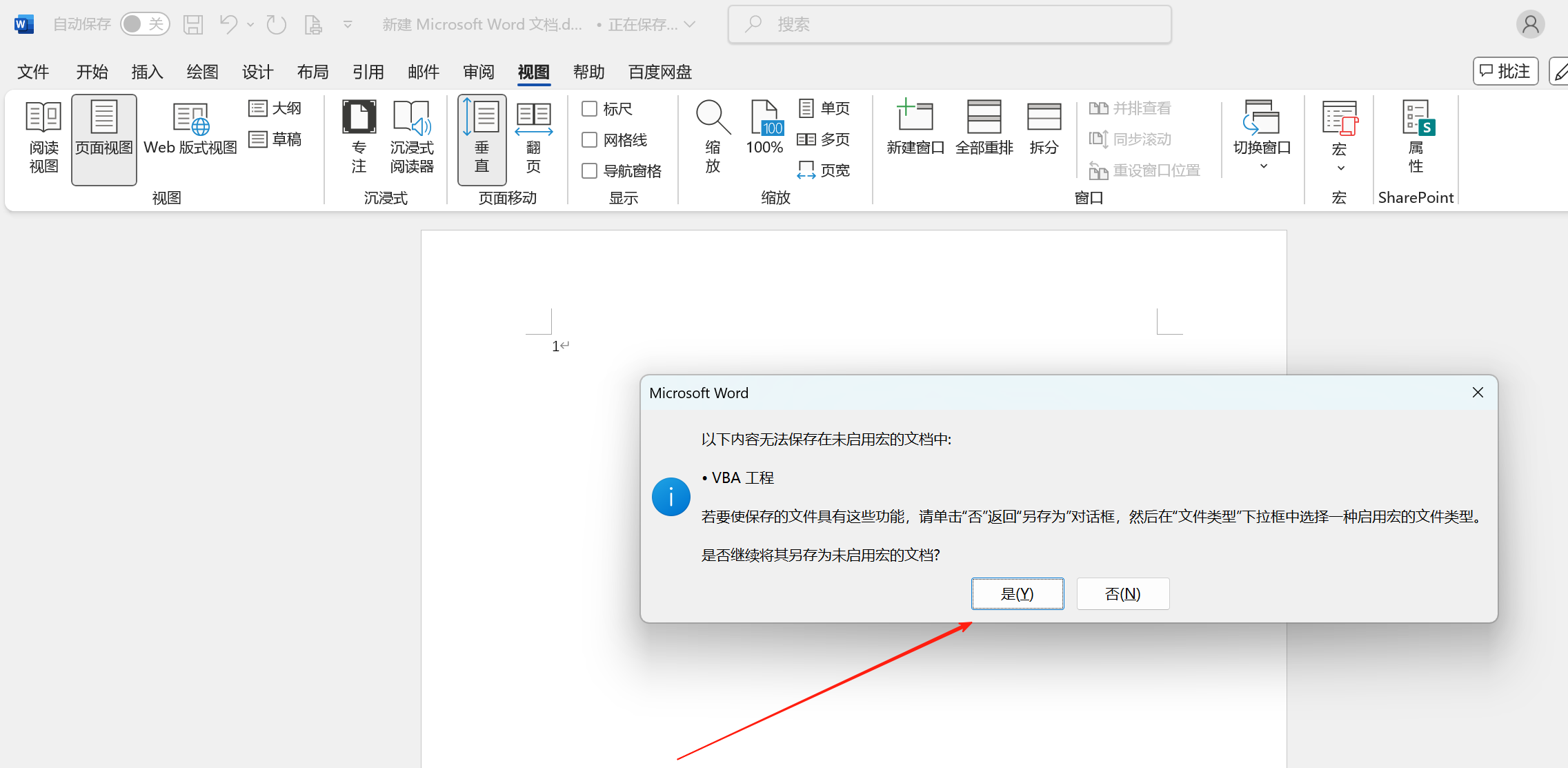Set zoom to 100%
Screen dimensions: 1568x768
[764, 128]
